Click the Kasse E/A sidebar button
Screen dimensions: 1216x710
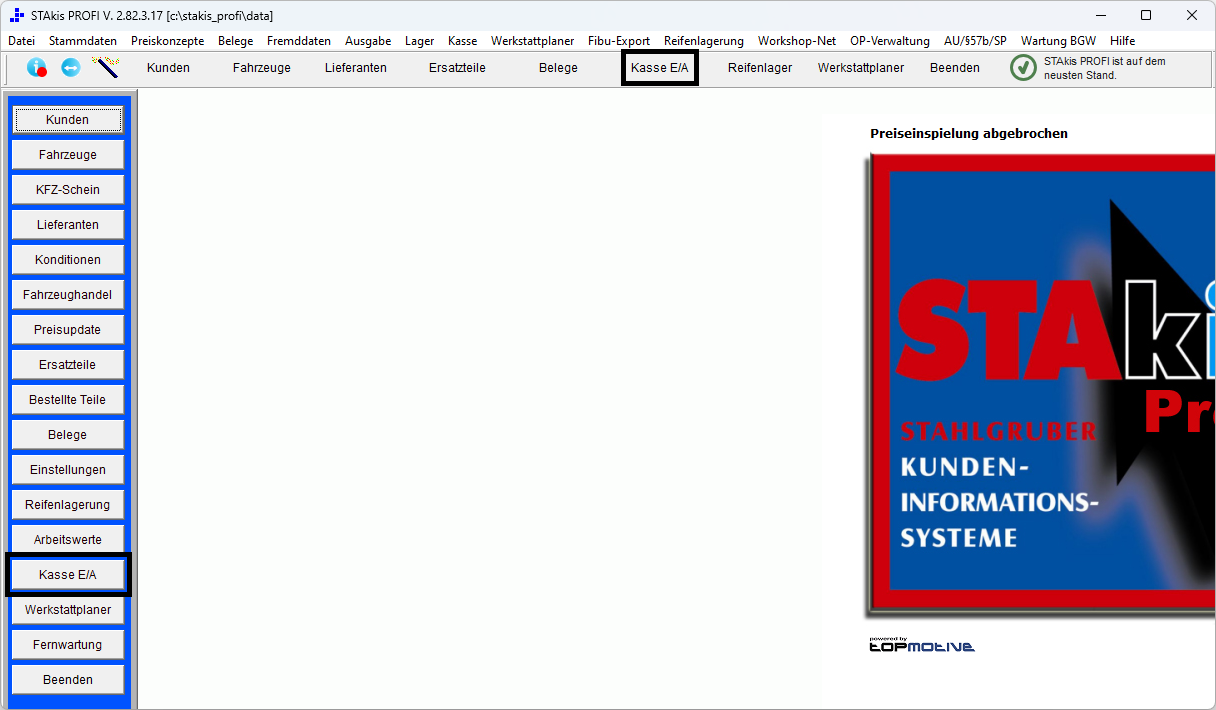(x=68, y=575)
